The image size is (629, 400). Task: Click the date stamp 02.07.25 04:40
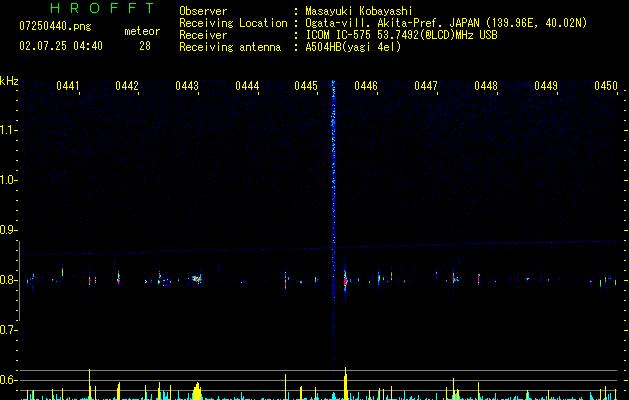tap(61, 46)
